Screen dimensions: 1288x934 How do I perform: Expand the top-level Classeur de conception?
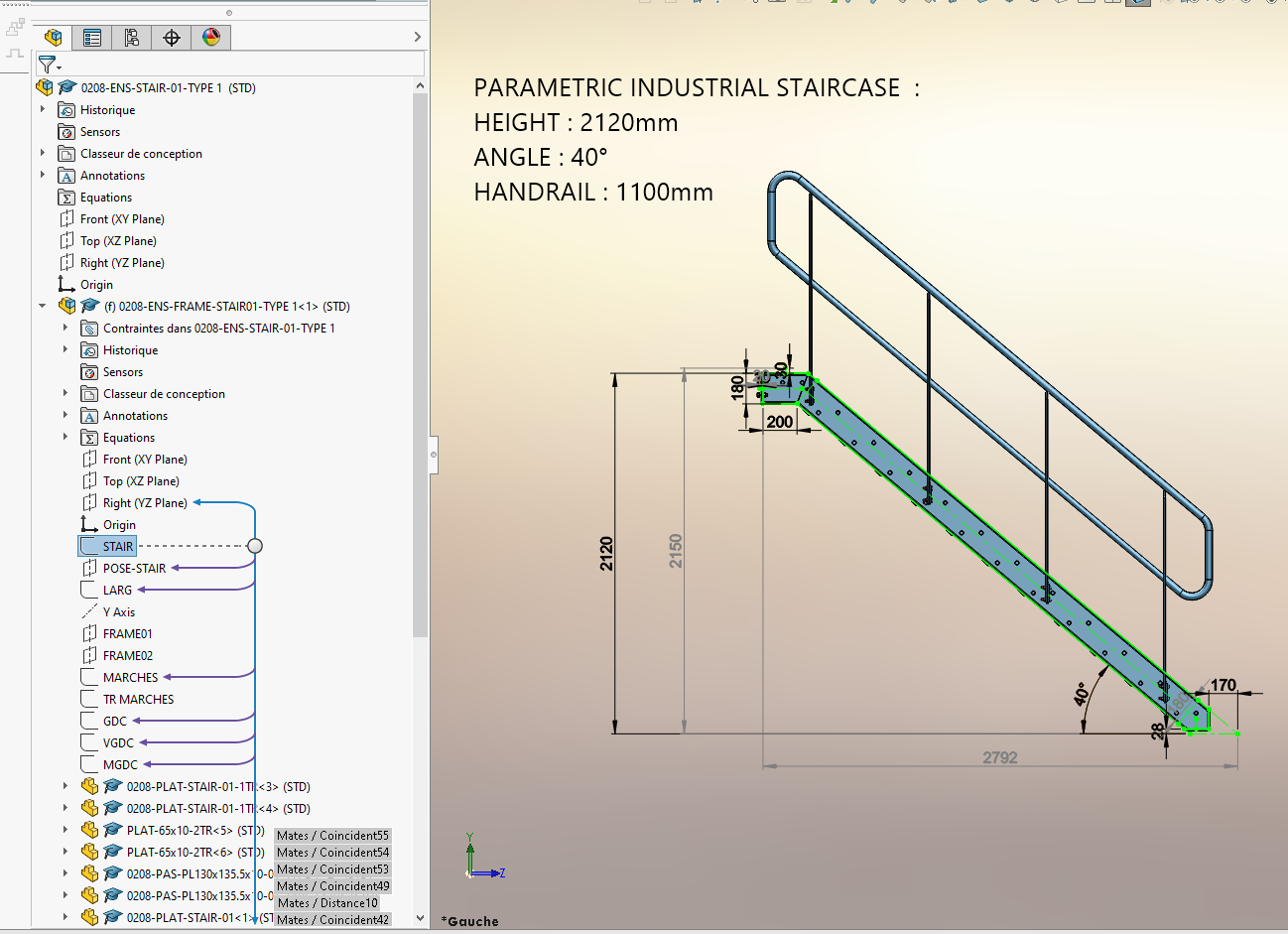[43, 153]
